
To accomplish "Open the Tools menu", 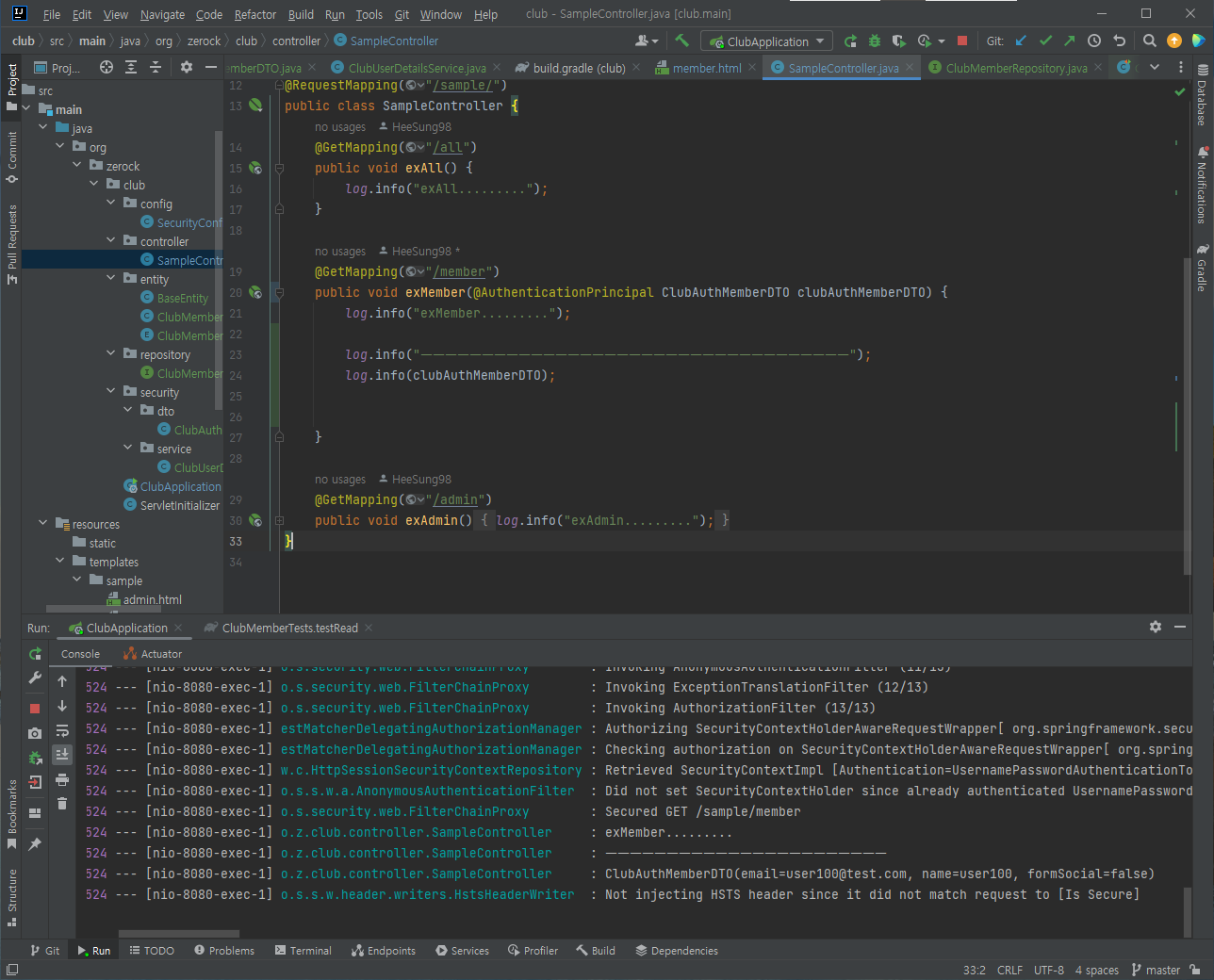I will [x=369, y=14].
